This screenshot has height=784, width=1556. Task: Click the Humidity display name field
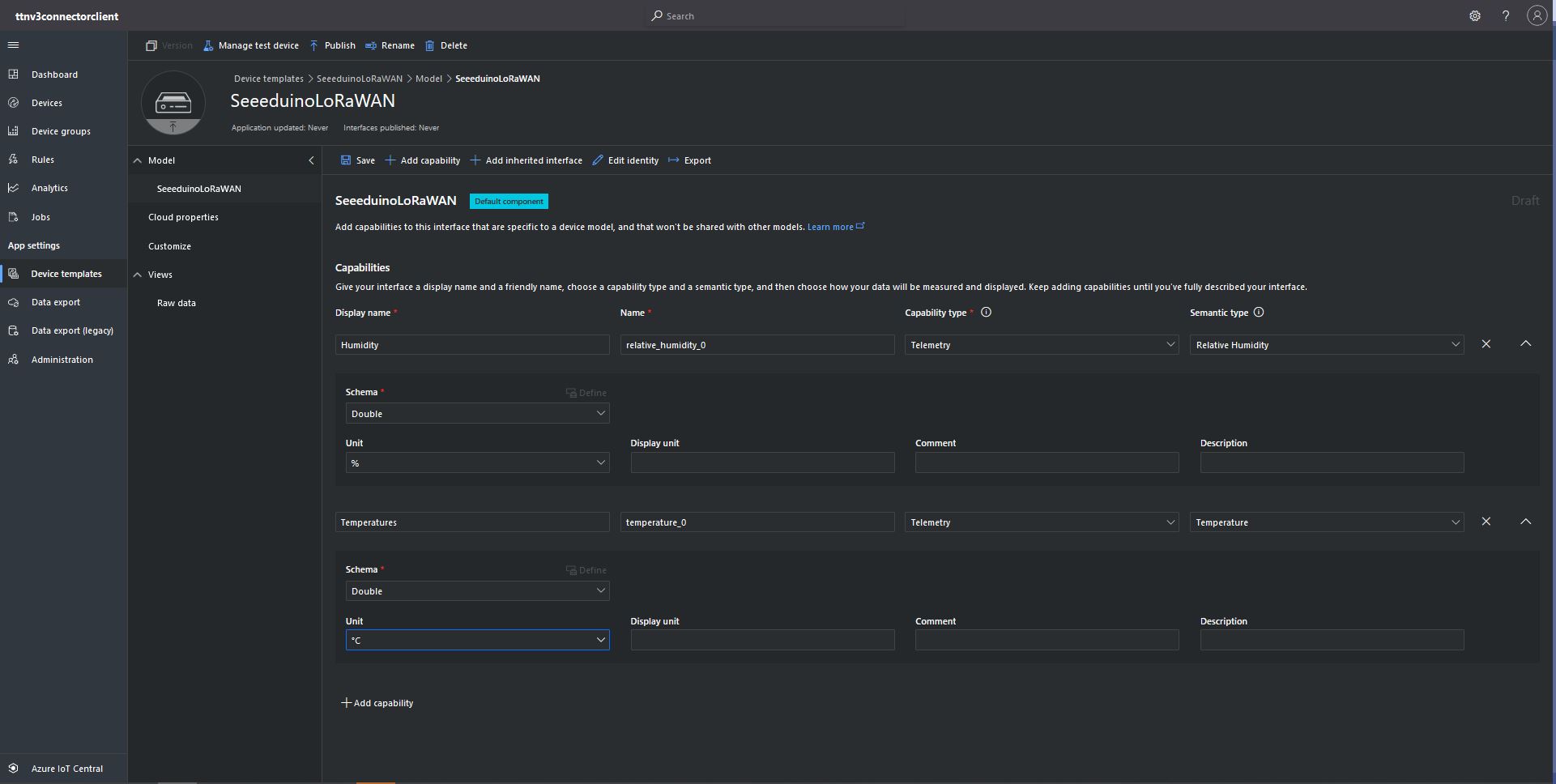[471, 345]
